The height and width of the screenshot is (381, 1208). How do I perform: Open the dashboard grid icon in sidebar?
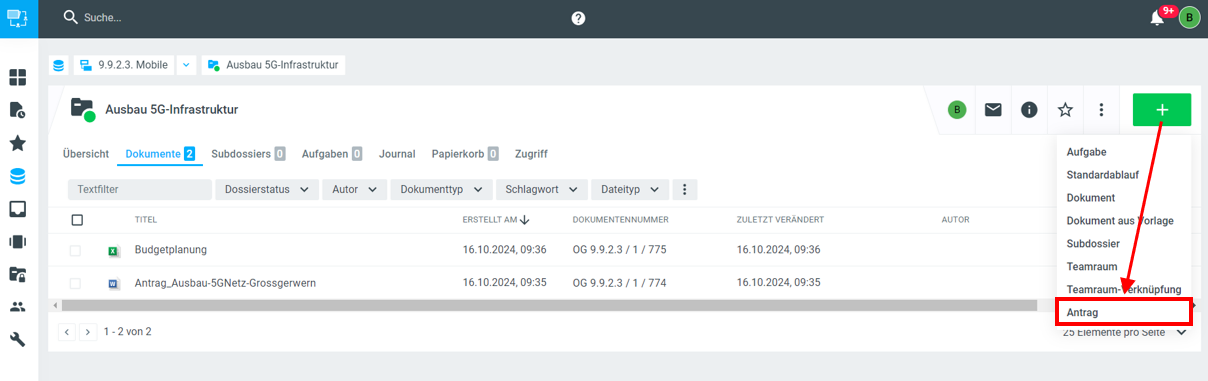(17, 78)
